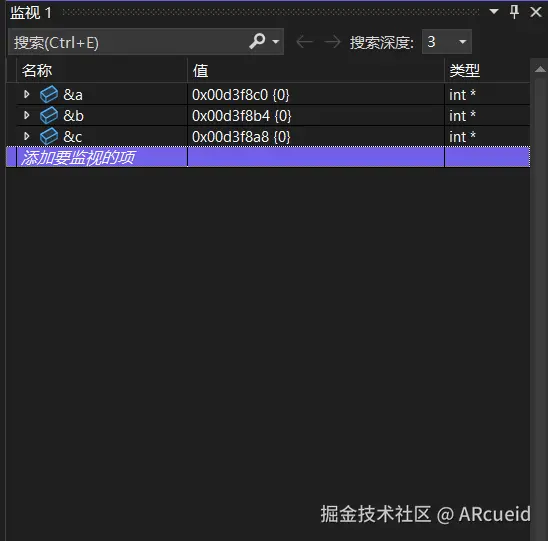
Task: Open the window position dropdown menu arrow
Action: point(494,12)
